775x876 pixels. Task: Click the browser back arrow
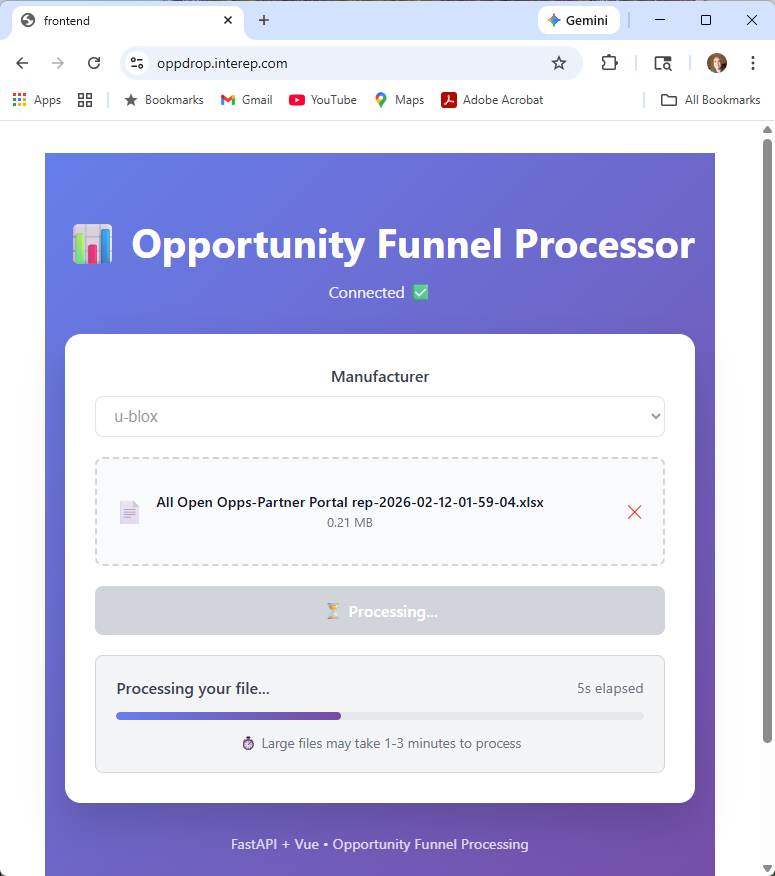[x=22, y=63]
